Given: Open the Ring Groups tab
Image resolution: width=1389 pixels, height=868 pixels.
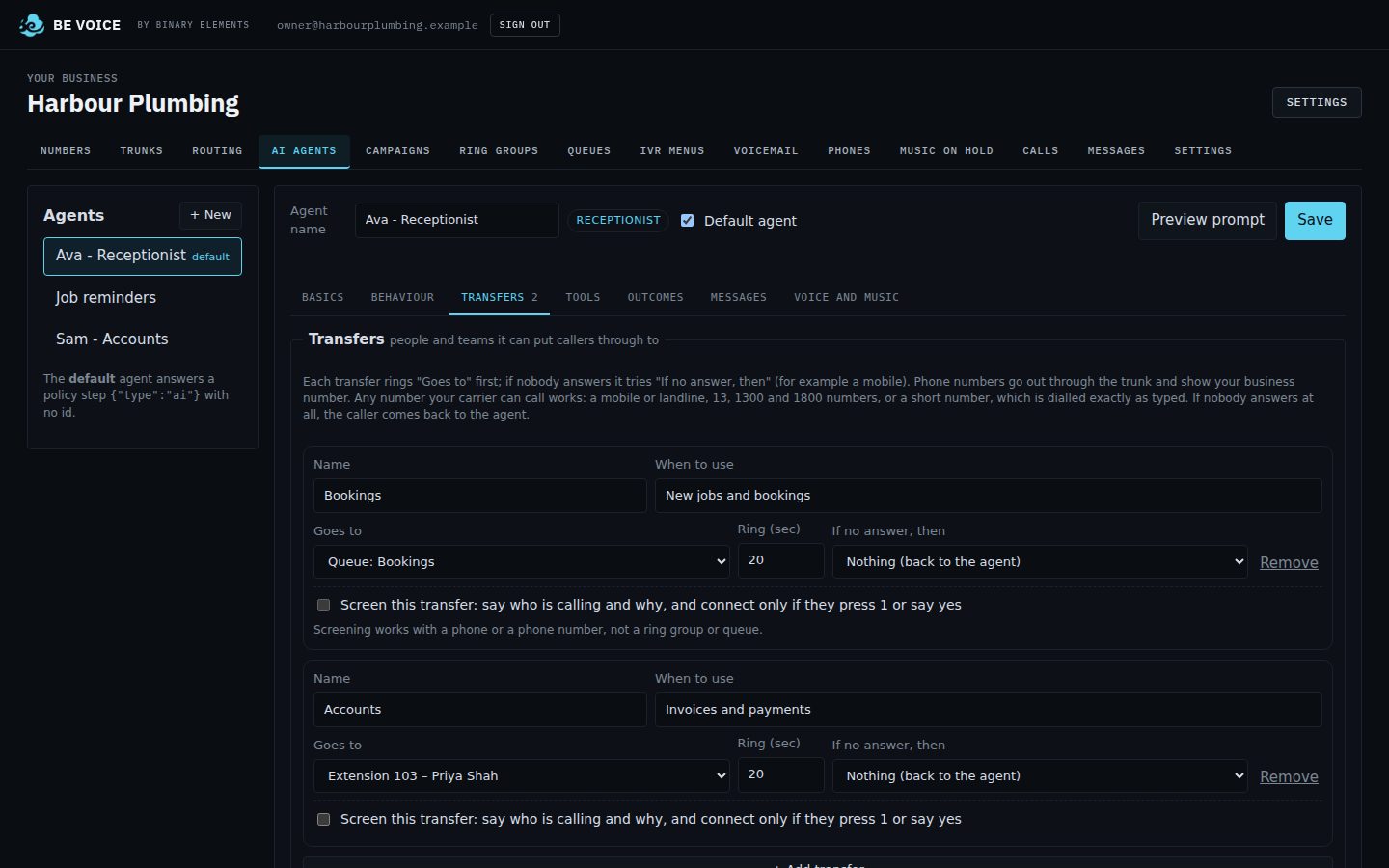Looking at the screenshot, I should [499, 151].
